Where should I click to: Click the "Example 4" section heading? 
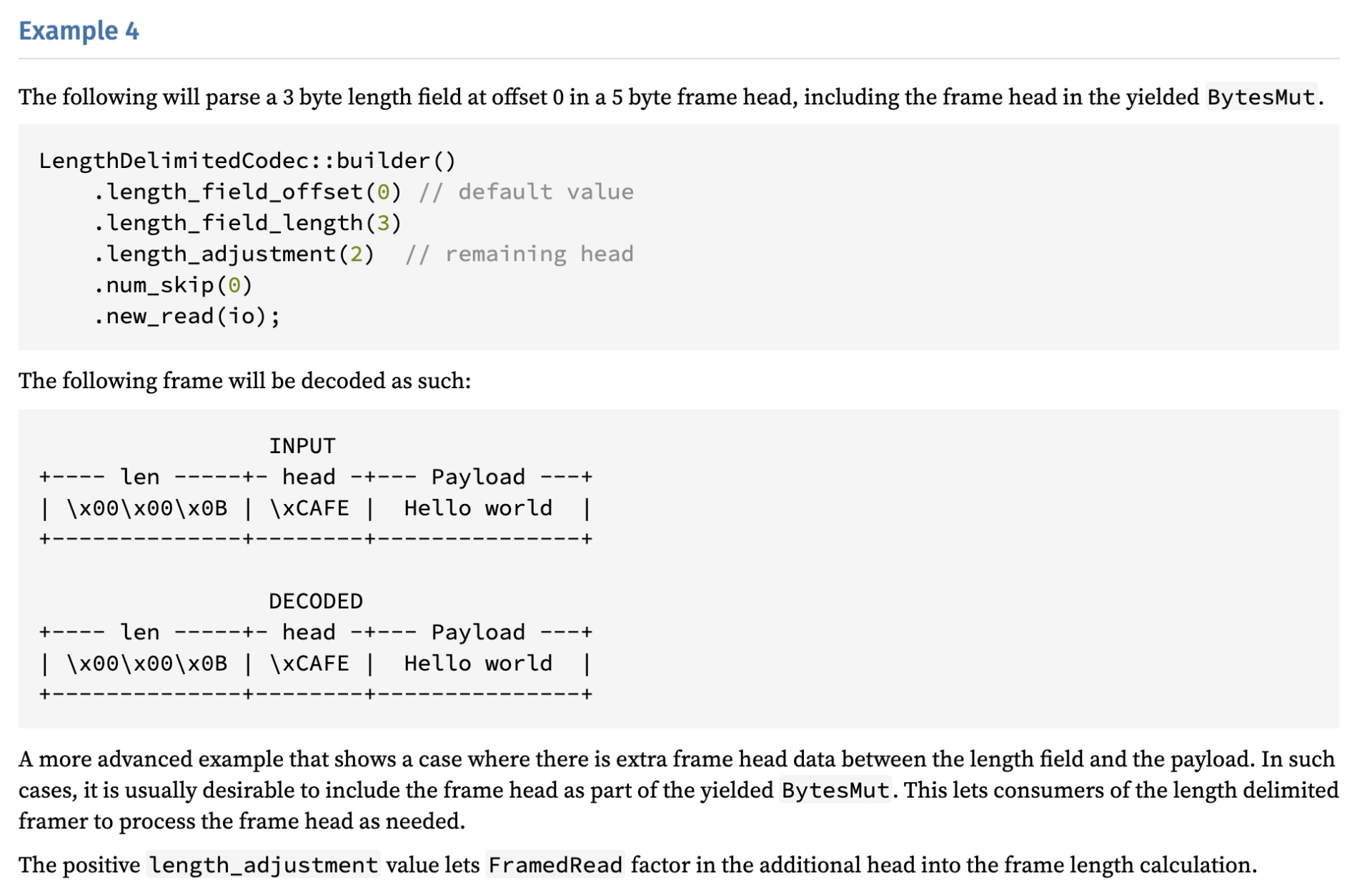(x=79, y=31)
